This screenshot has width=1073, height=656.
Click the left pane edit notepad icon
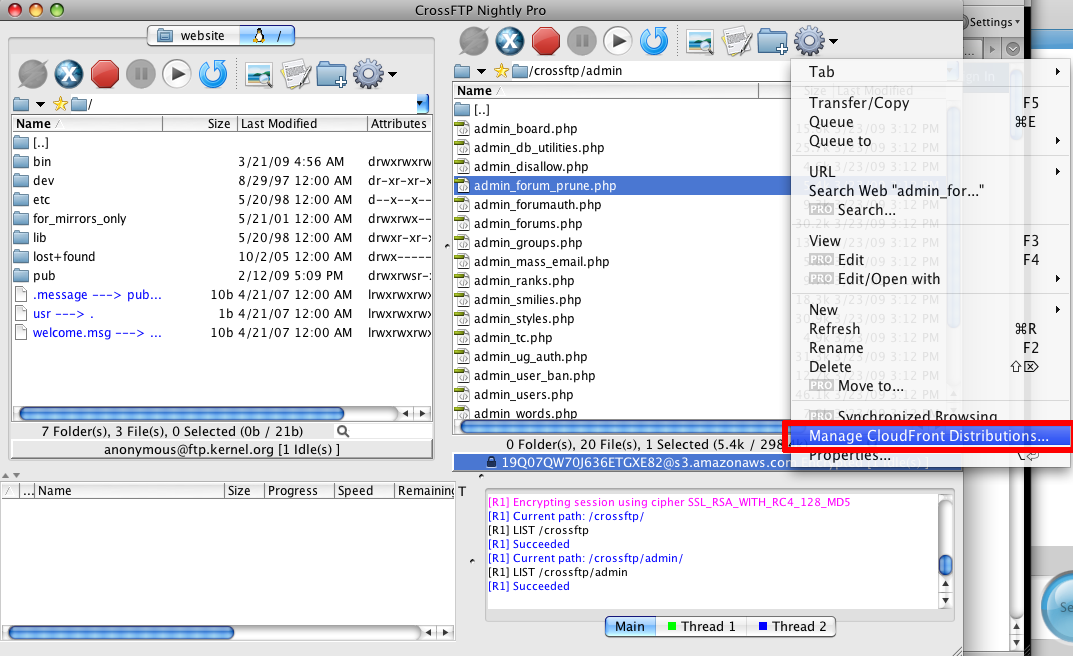(x=296, y=74)
